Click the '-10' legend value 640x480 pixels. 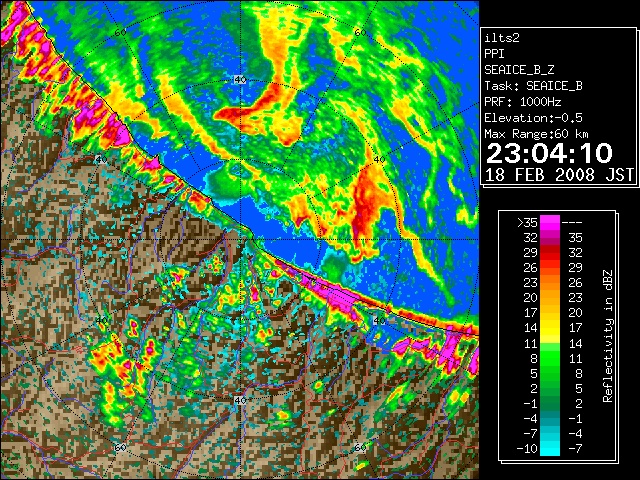(x=527, y=449)
